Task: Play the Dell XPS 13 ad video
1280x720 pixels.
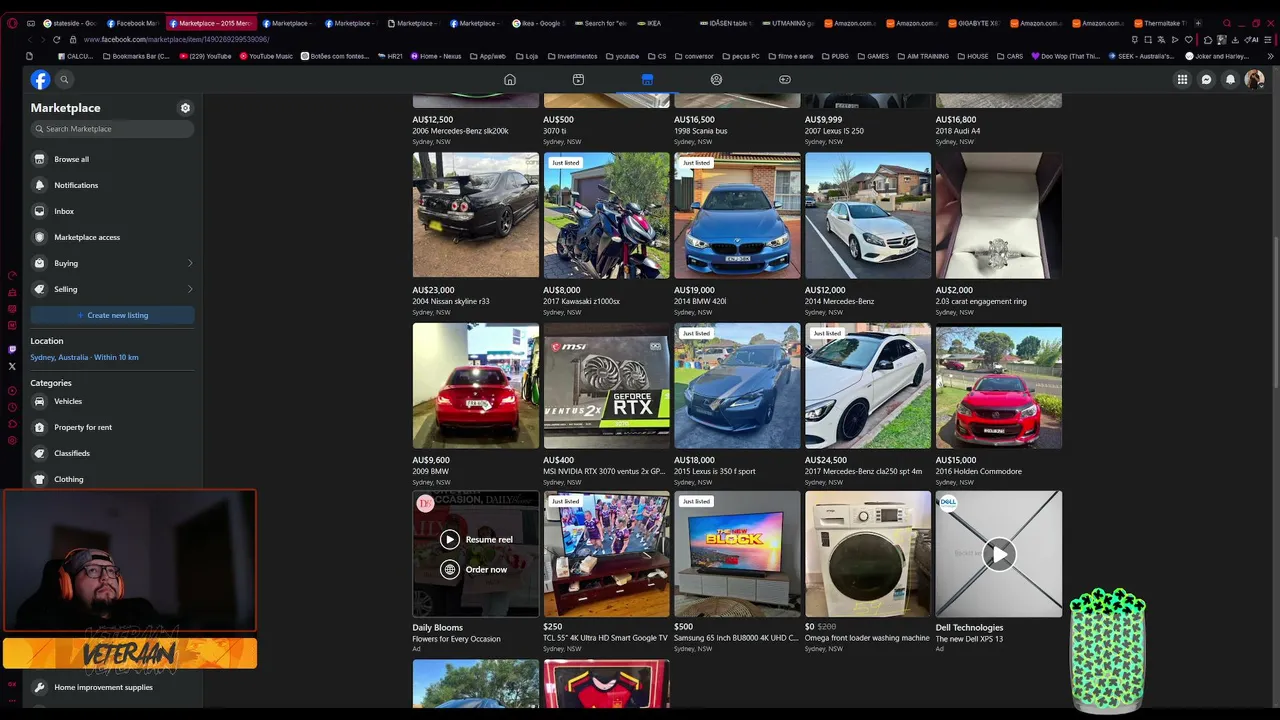Action: 998,554
